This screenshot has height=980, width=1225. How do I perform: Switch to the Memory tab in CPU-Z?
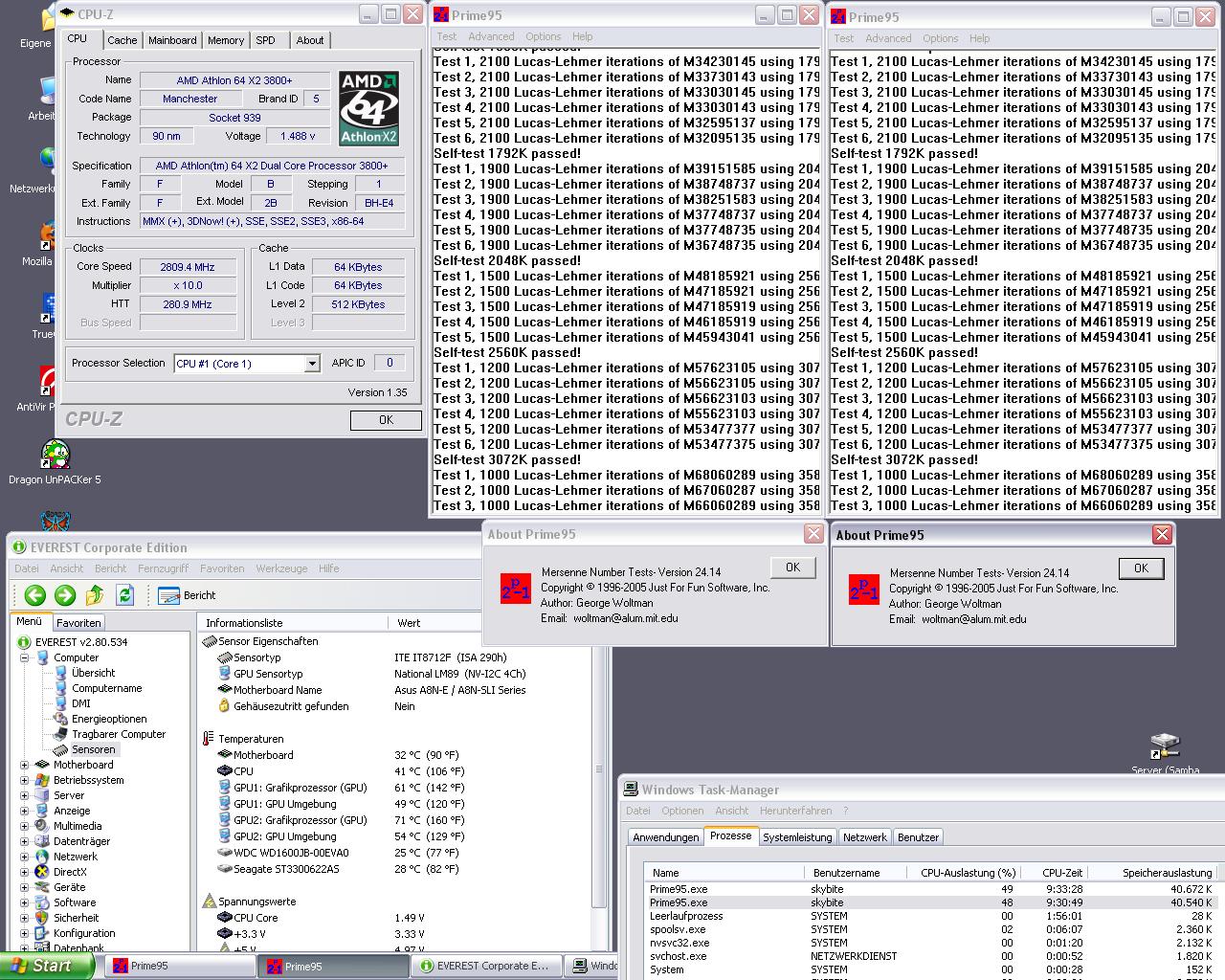226,40
